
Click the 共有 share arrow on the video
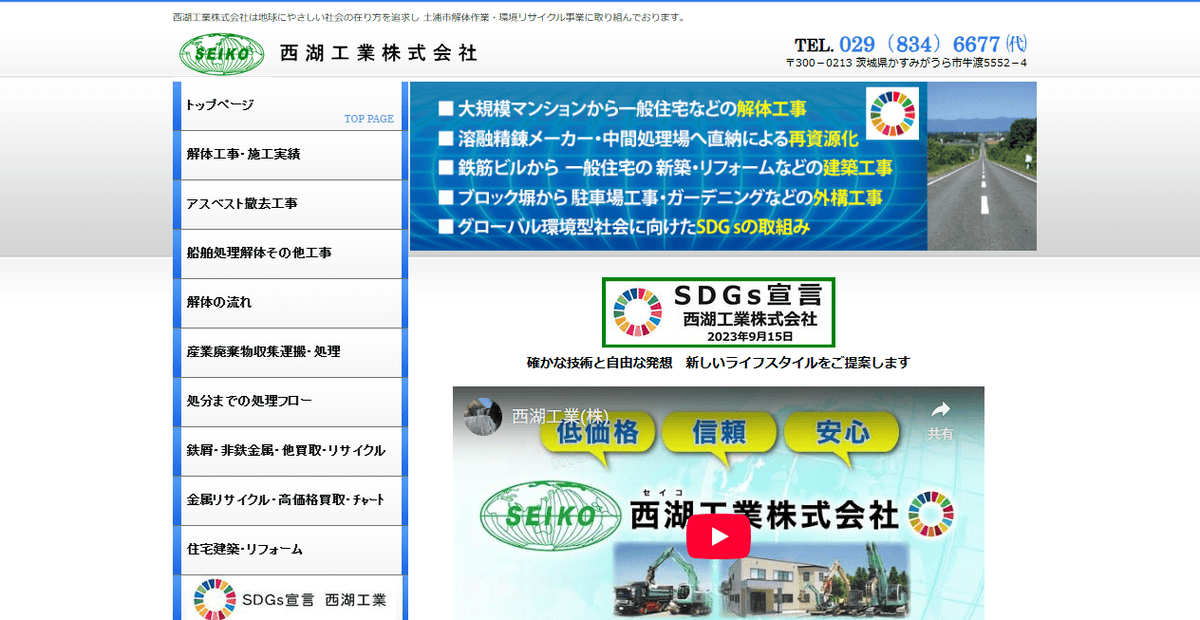click(x=939, y=410)
